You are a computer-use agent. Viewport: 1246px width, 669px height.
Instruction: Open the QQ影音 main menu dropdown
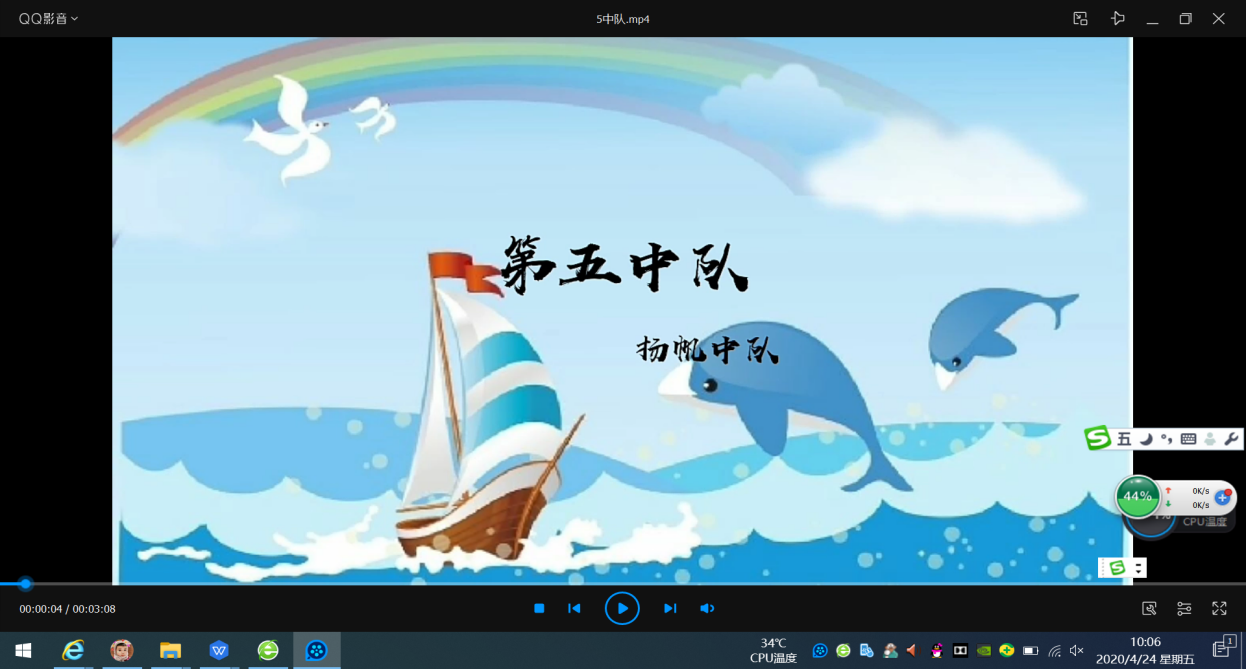(48, 19)
